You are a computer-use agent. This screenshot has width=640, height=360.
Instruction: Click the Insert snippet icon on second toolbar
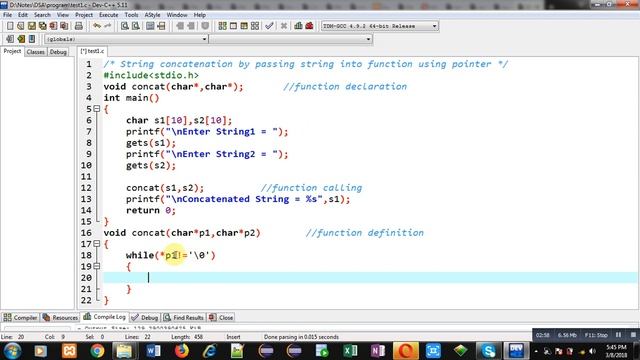pos(10,39)
